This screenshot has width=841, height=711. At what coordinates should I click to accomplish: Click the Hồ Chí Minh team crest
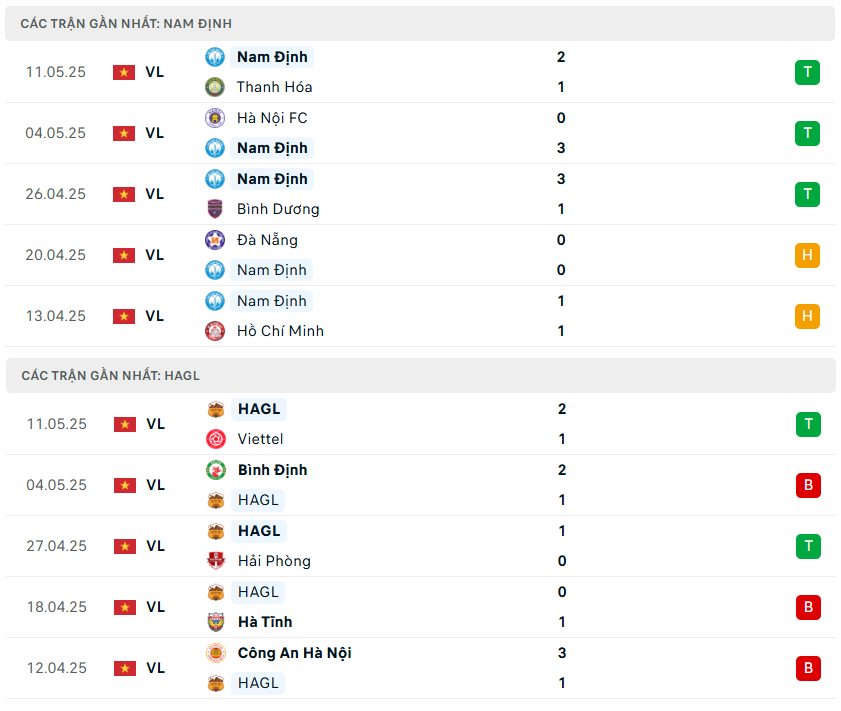(215, 331)
